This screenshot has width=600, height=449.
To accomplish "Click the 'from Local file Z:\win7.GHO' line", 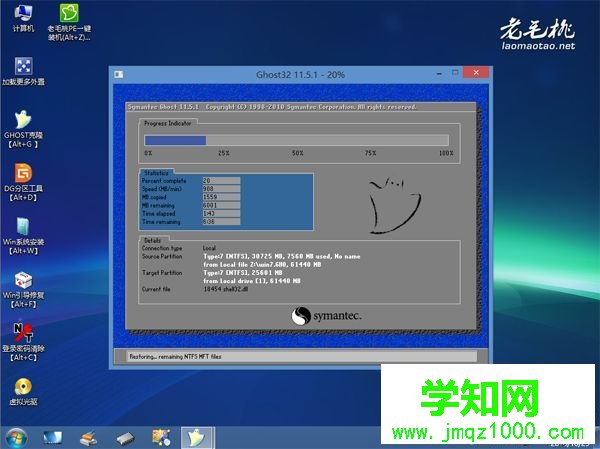I will tap(262, 265).
